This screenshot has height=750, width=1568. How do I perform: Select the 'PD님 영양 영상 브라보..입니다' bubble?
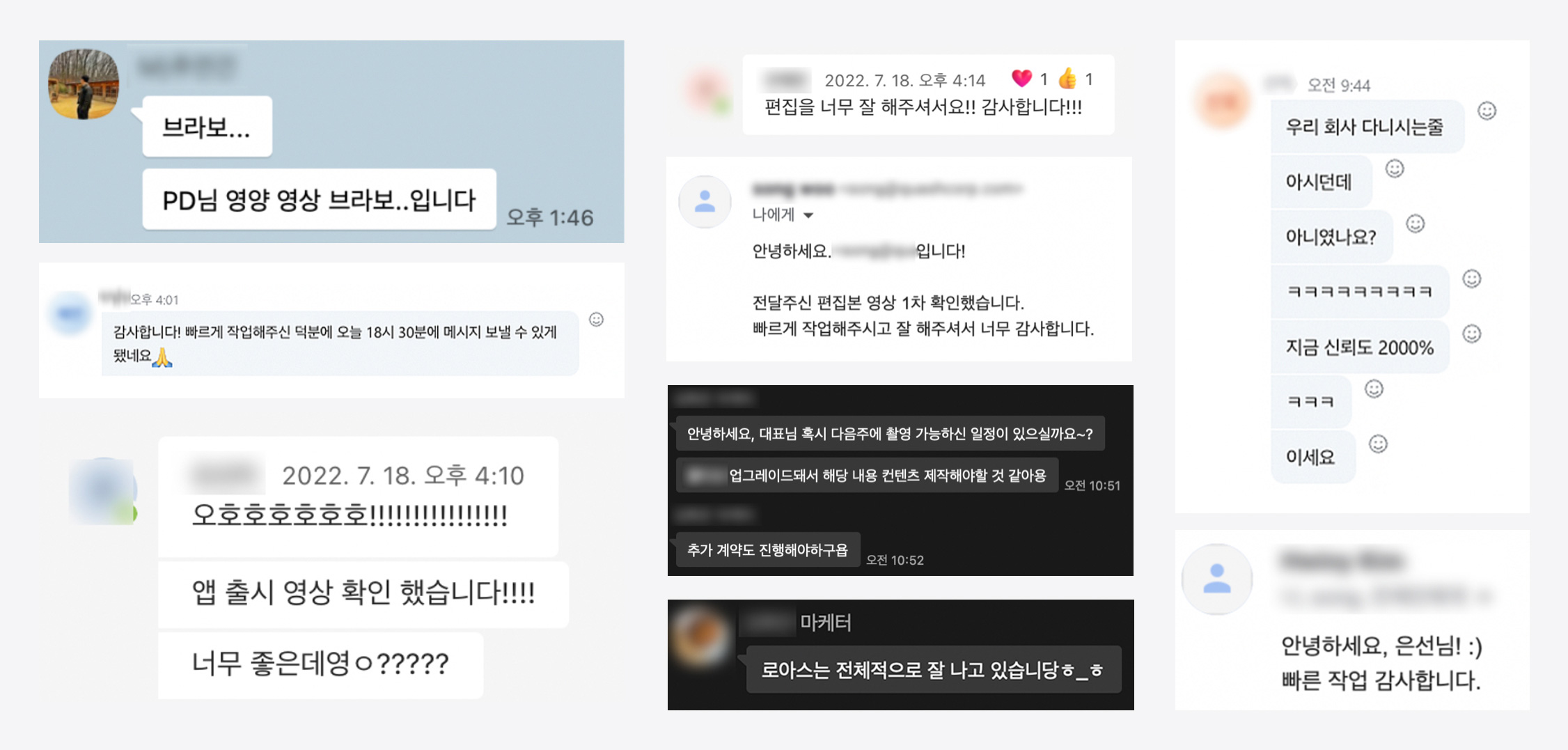(x=319, y=200)
